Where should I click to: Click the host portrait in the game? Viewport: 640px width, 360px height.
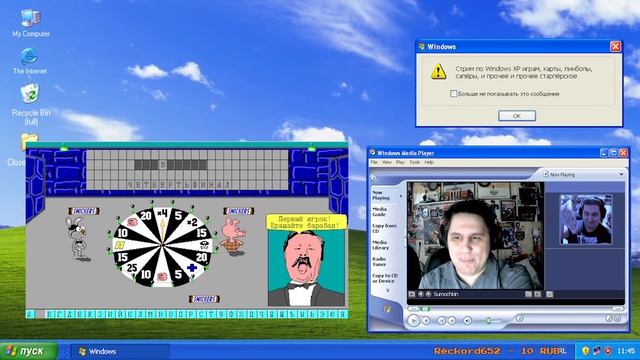click(306, 268)
